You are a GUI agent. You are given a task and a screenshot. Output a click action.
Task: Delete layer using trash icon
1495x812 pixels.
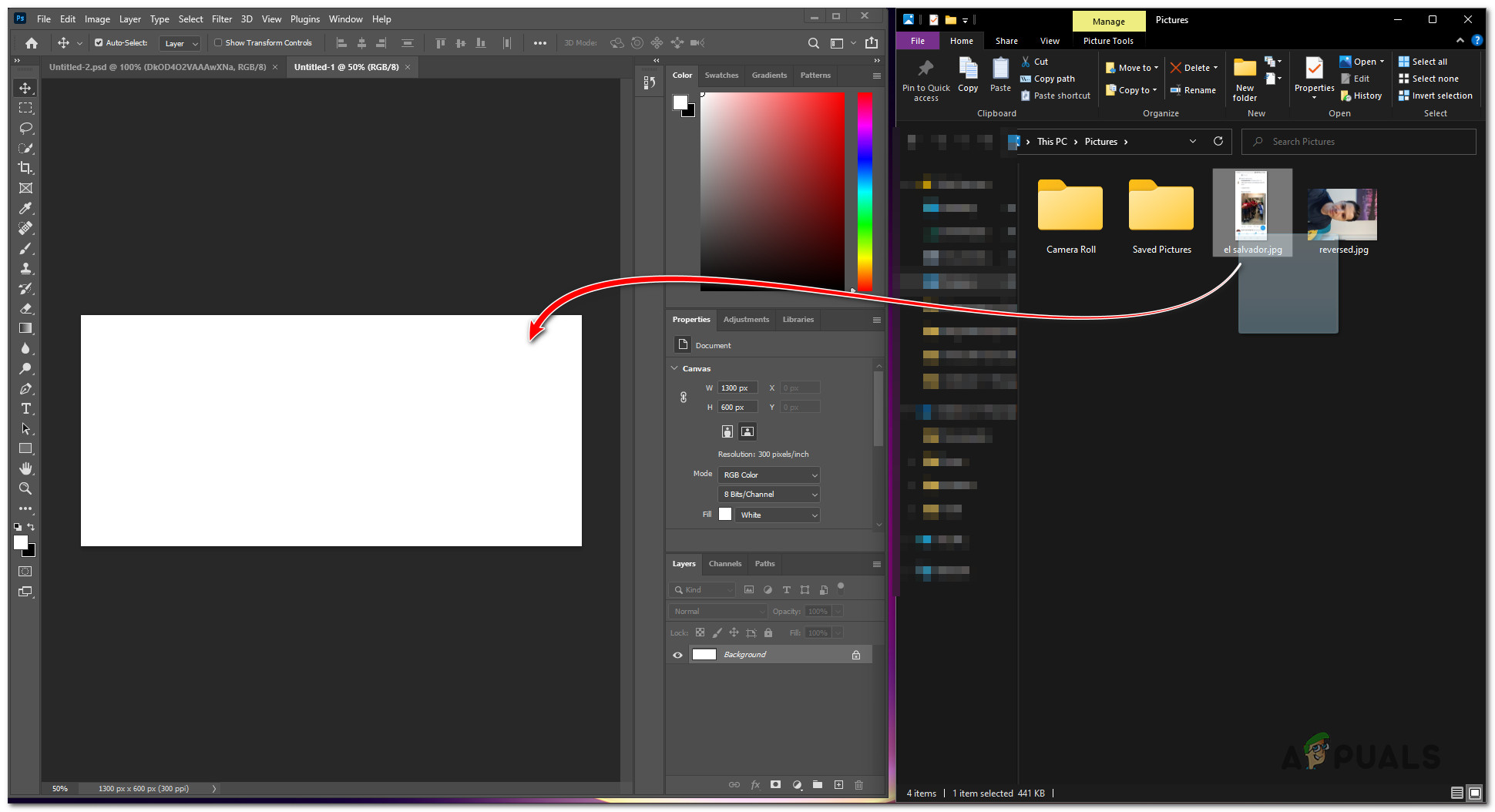click(859, 785)
